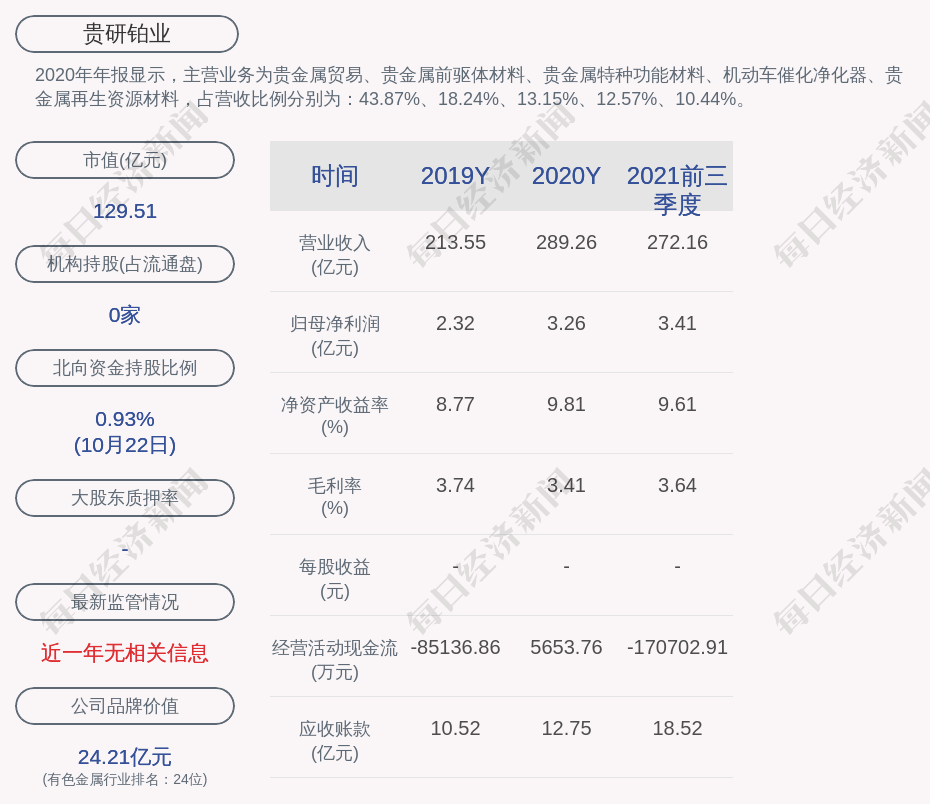Click the 大股东质押率 label pill
This screenshot has height=804, width=930.
coord(125,498)
